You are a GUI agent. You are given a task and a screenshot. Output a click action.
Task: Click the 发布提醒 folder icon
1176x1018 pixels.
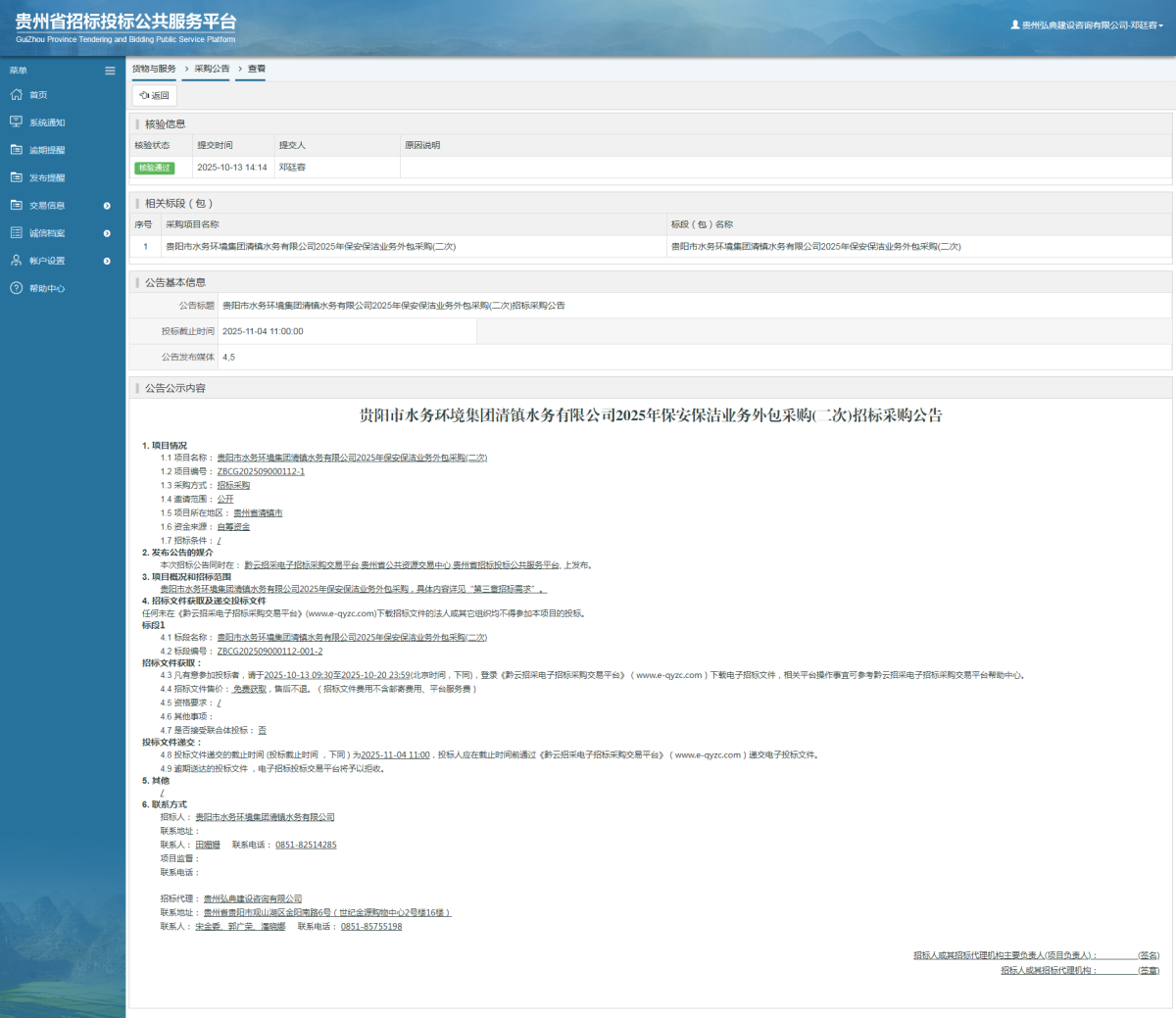[x=16, y=177]
